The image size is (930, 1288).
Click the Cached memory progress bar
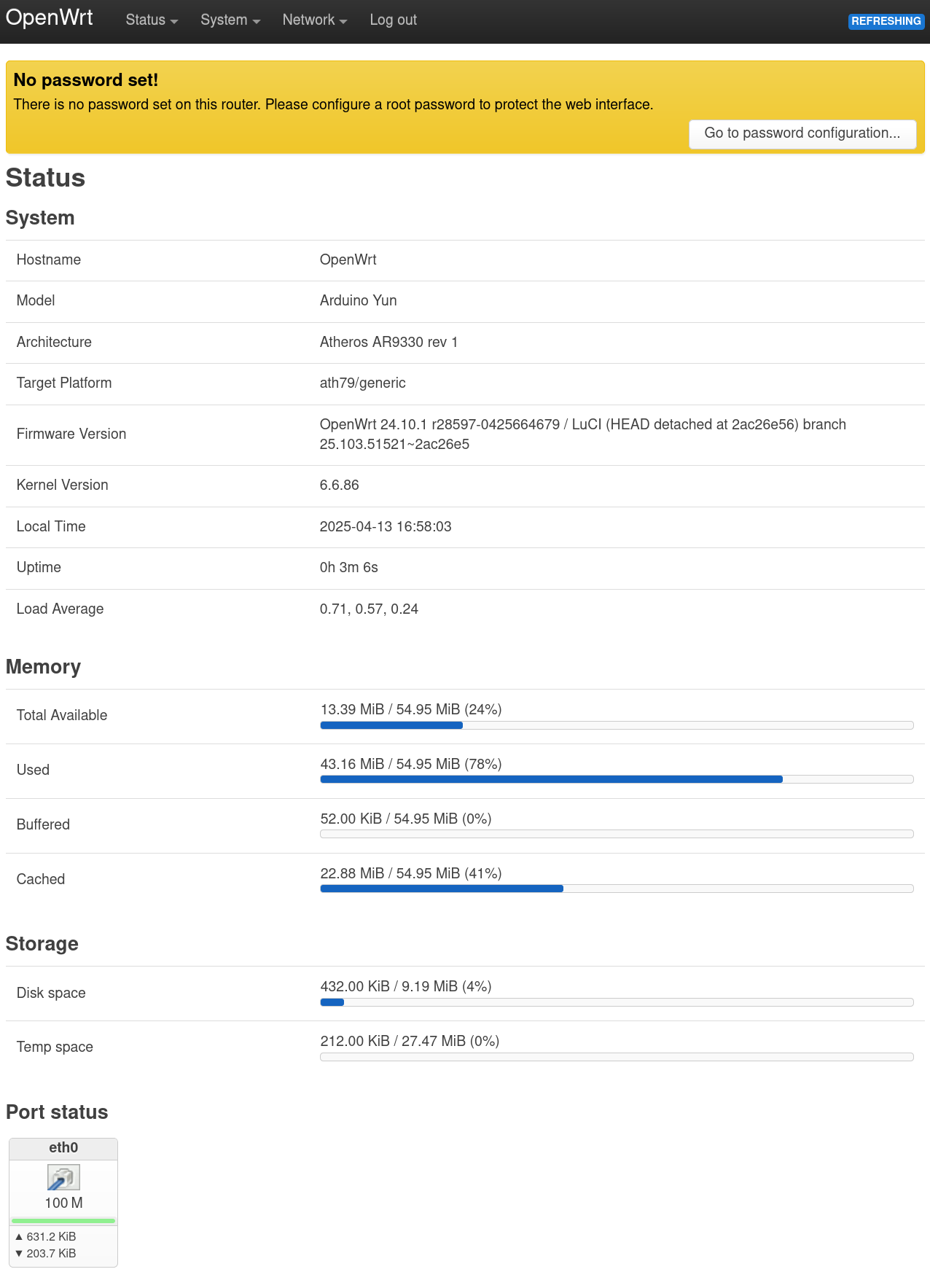tap(617, 889)
